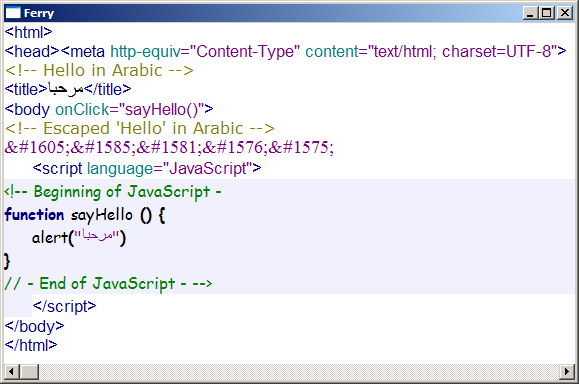Image resolution: width=579 pixels, height=384 pixels.
Task: Click the function keyword
Action: (x=34, y=215)
